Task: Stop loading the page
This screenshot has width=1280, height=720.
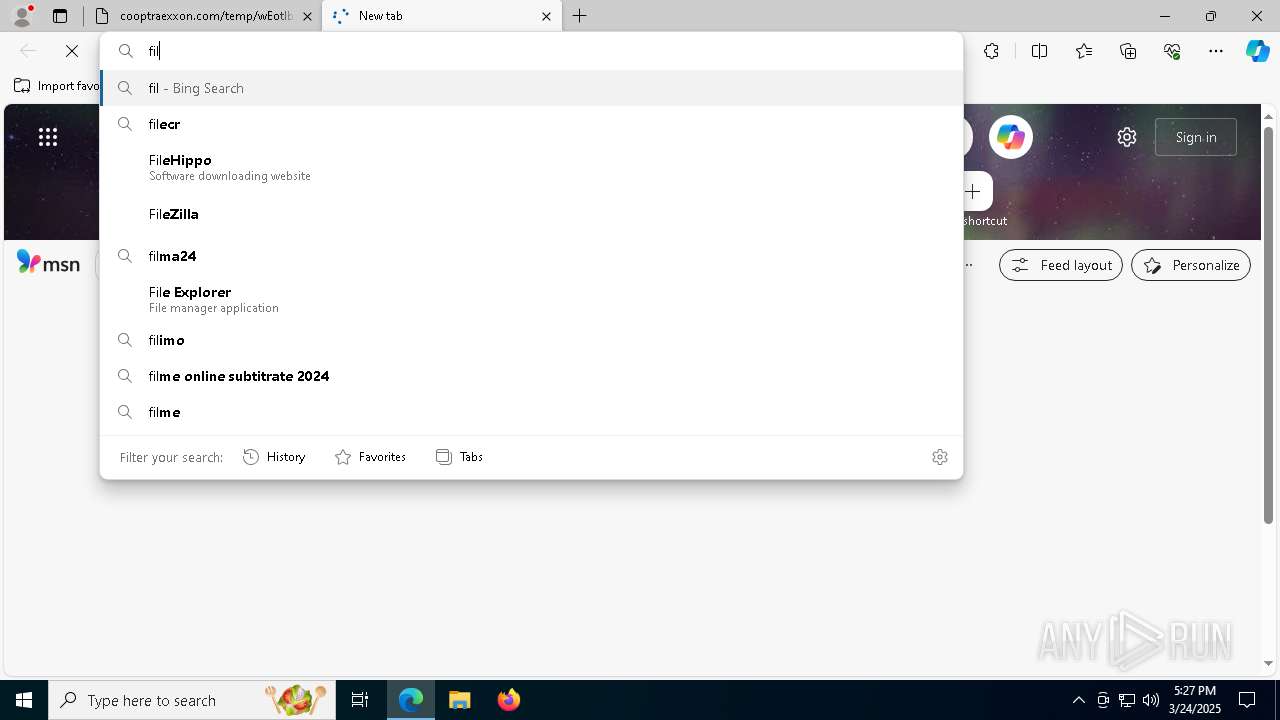Action: click(72, 51)
